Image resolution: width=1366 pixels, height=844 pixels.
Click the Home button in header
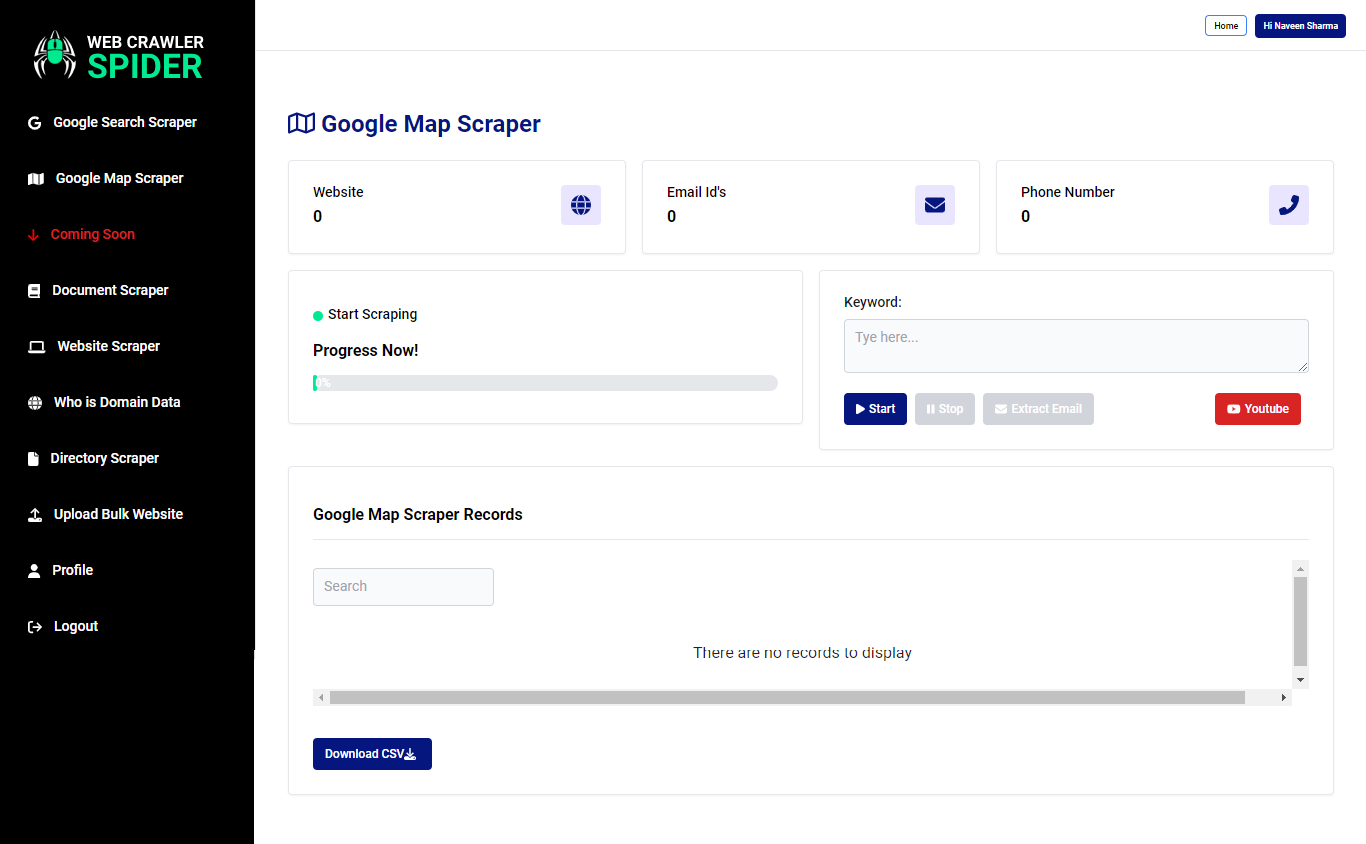[1225, 26]
